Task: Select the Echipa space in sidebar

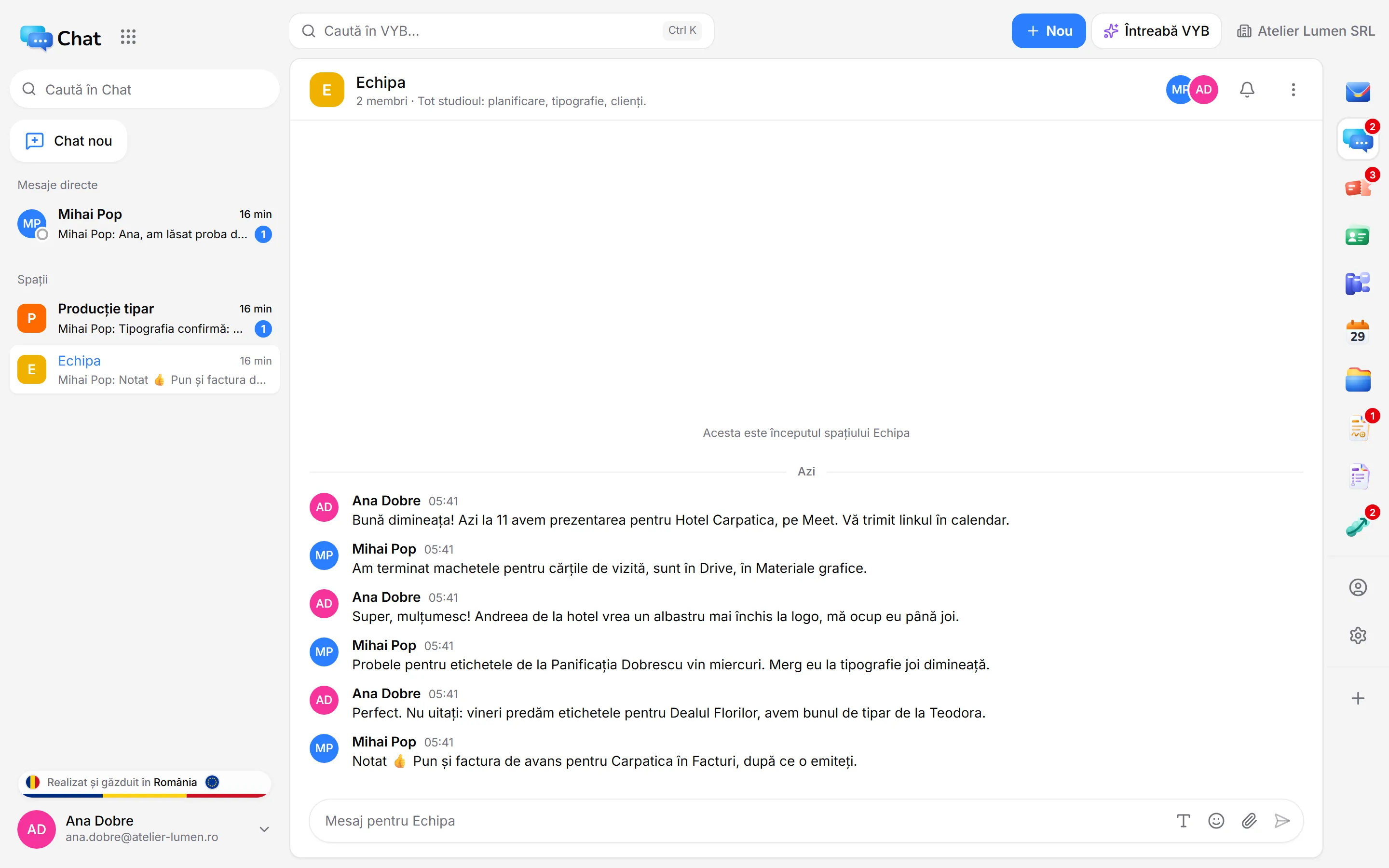Action: coord(145,370)
